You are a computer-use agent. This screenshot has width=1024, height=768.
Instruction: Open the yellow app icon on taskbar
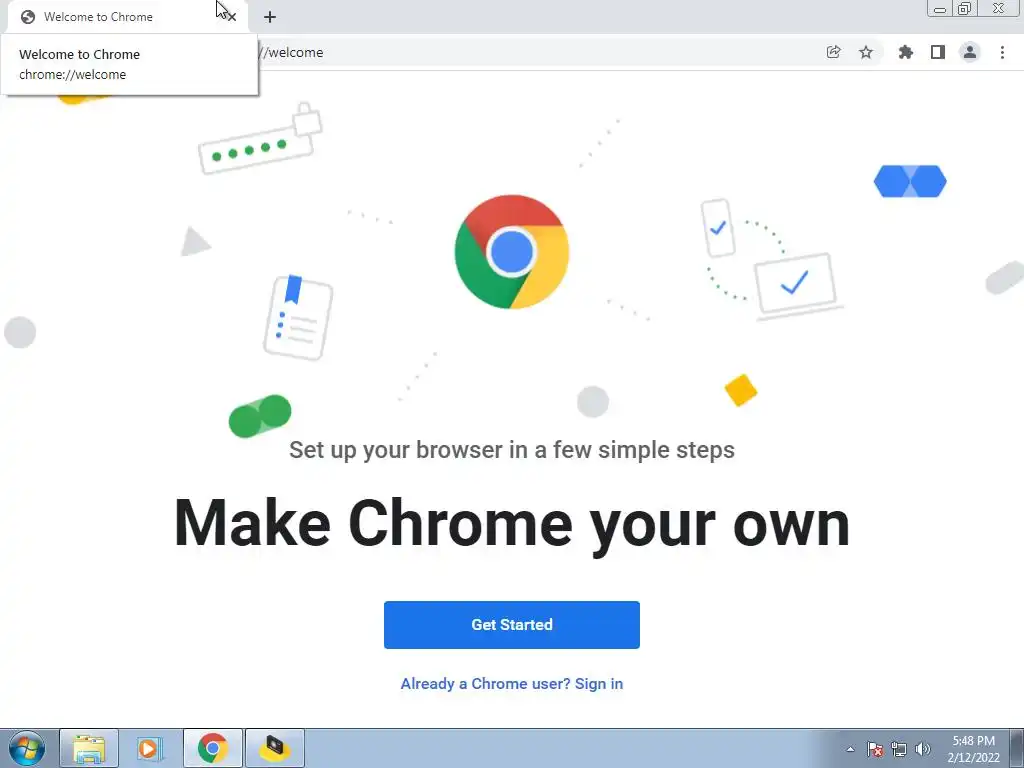click(275, 748)
